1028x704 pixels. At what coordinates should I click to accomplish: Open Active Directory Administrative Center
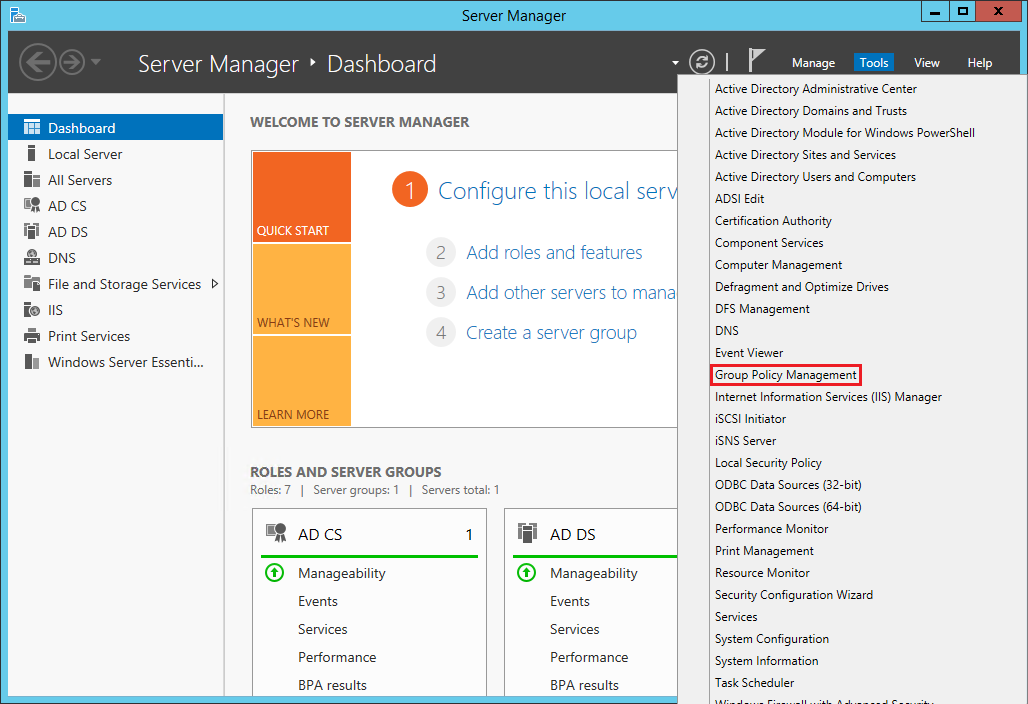816,88
